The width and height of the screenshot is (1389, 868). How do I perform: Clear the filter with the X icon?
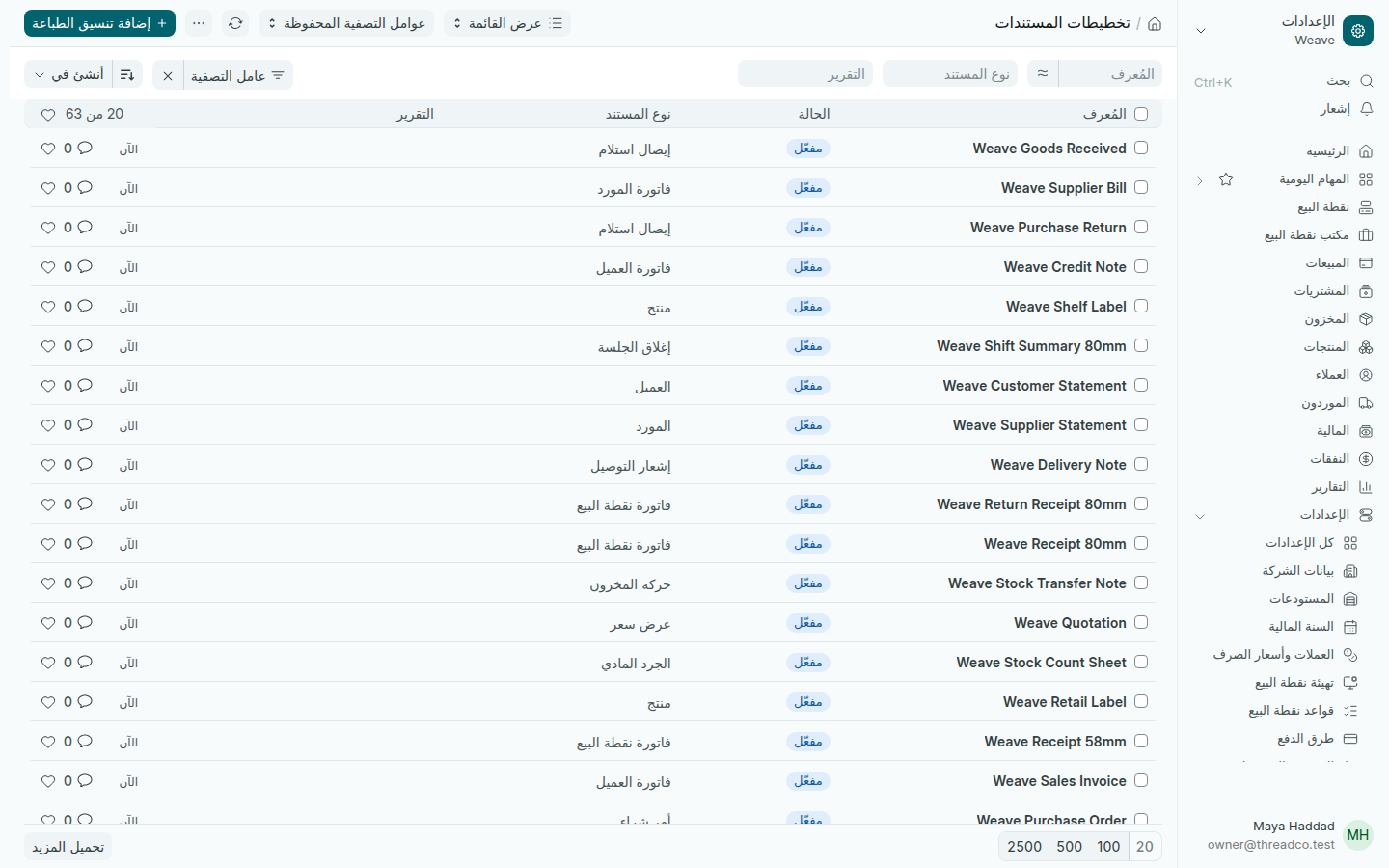point(168,75)
